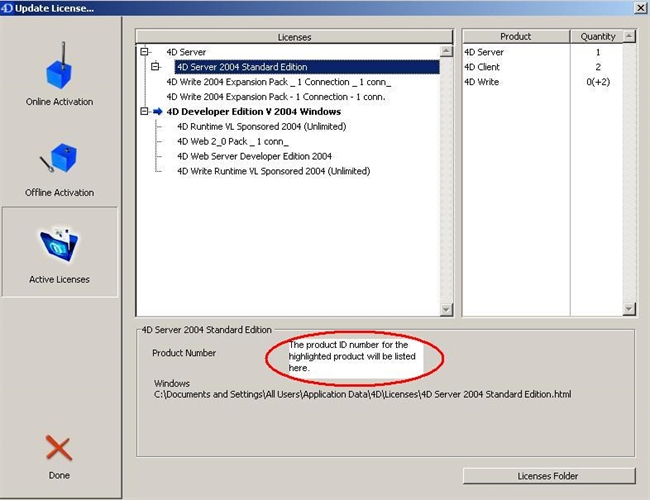This screenshot has width=650, height=500.
Task: Close the Update License window
Action: [x=639, y=8]
